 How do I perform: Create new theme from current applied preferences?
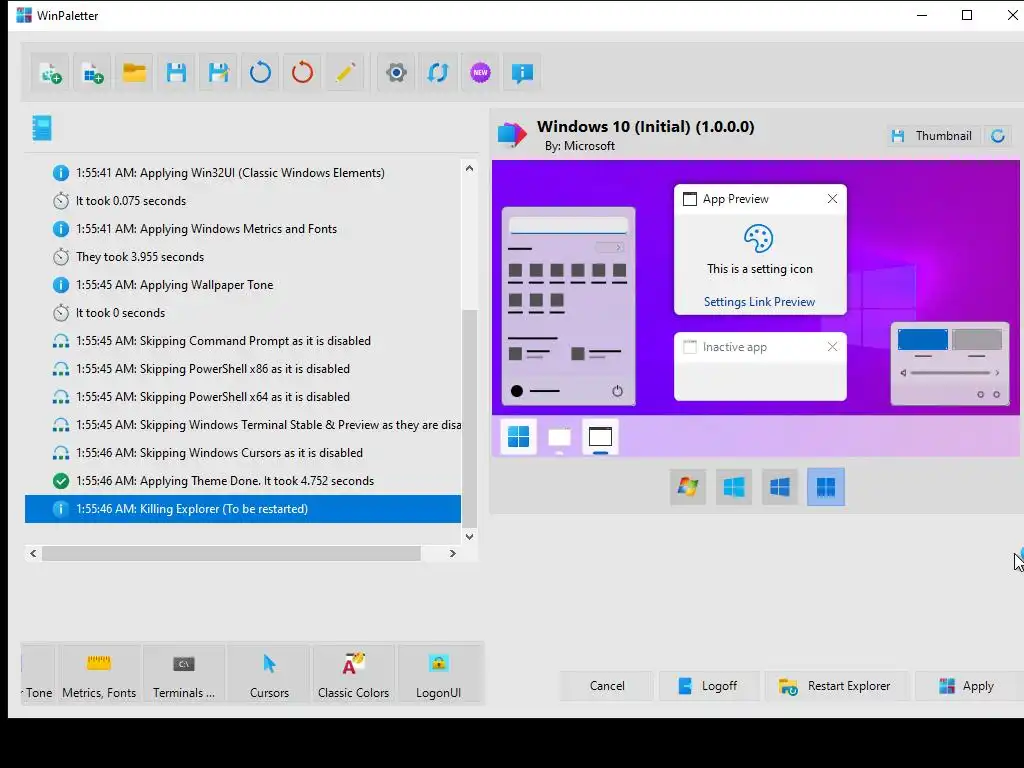pos(51,73)
